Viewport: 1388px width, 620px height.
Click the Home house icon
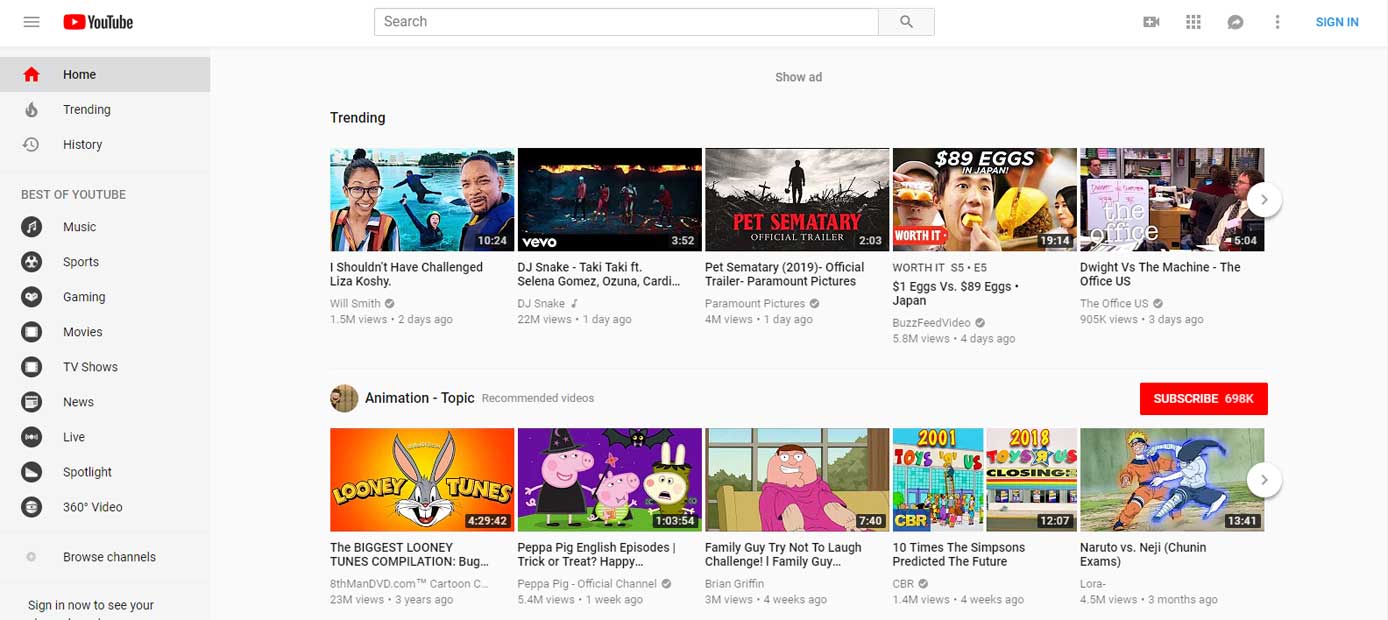tap(31, 74)
